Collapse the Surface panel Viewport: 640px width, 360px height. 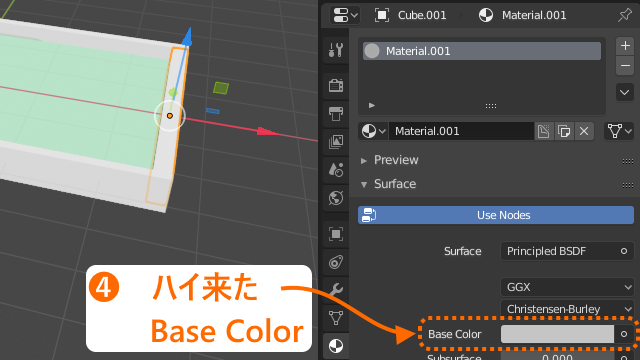pos(364,184)
